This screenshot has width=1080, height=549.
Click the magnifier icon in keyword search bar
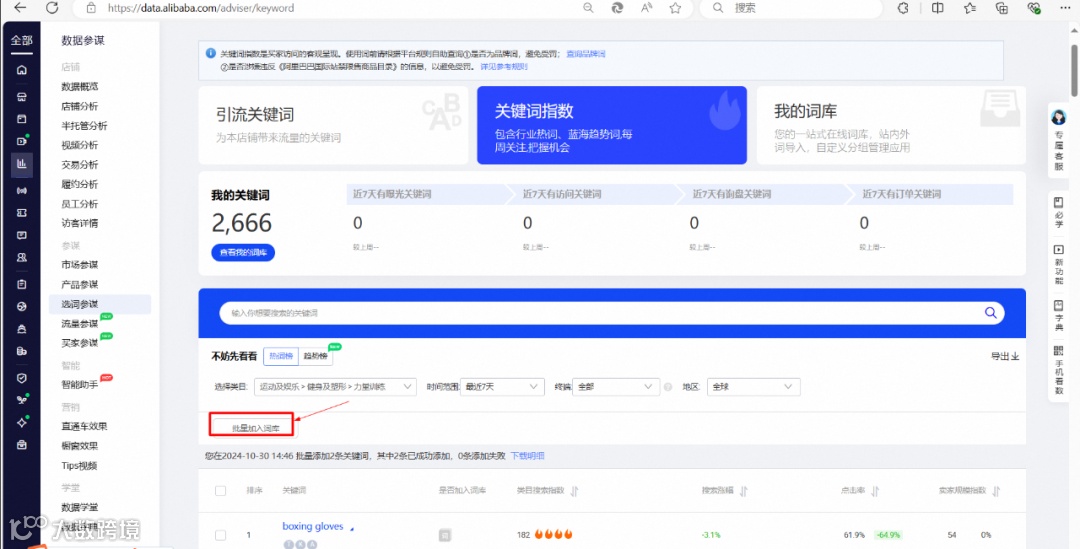point(990,313)
